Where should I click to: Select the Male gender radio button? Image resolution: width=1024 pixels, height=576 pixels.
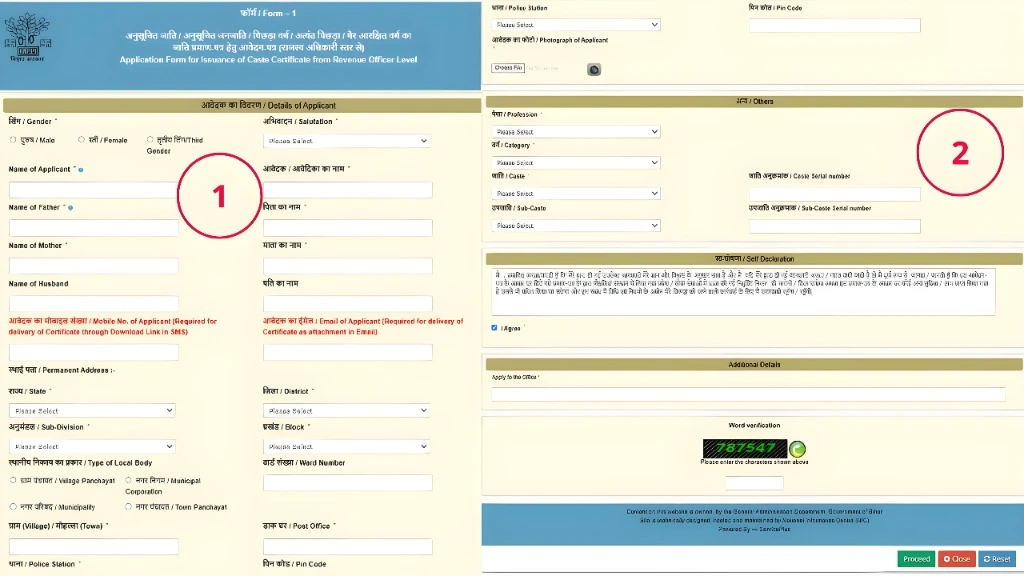pos(13,140)
